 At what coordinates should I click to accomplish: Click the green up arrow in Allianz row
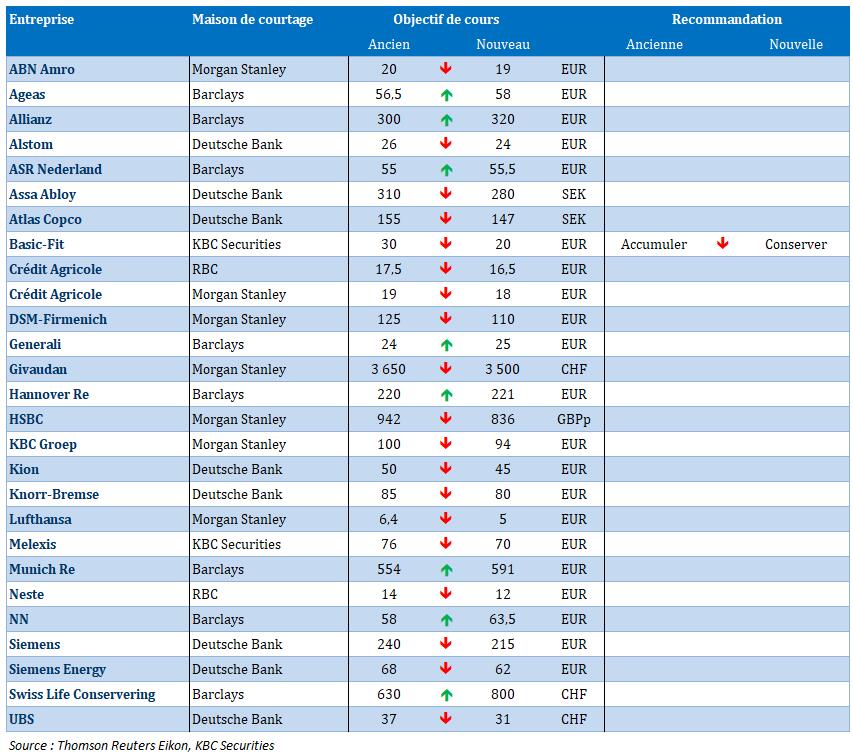(x=446, y=120)
